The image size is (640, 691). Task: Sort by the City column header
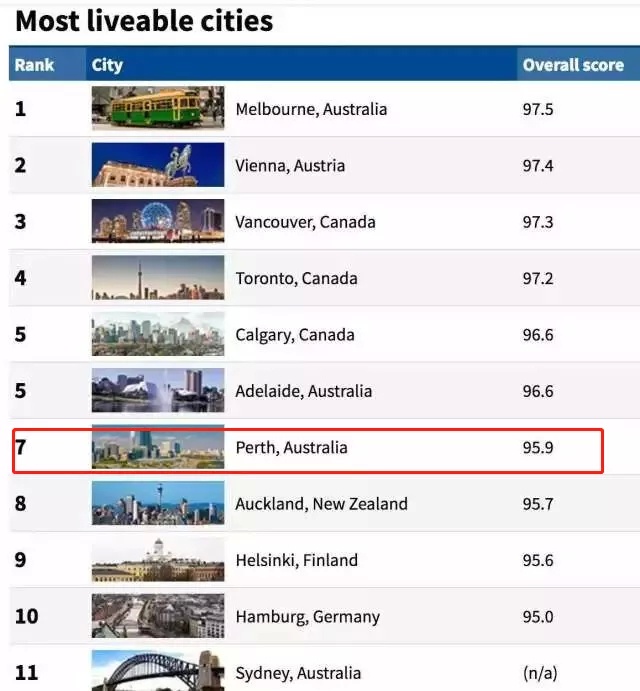pyautogui.click(x=107, y=65)
